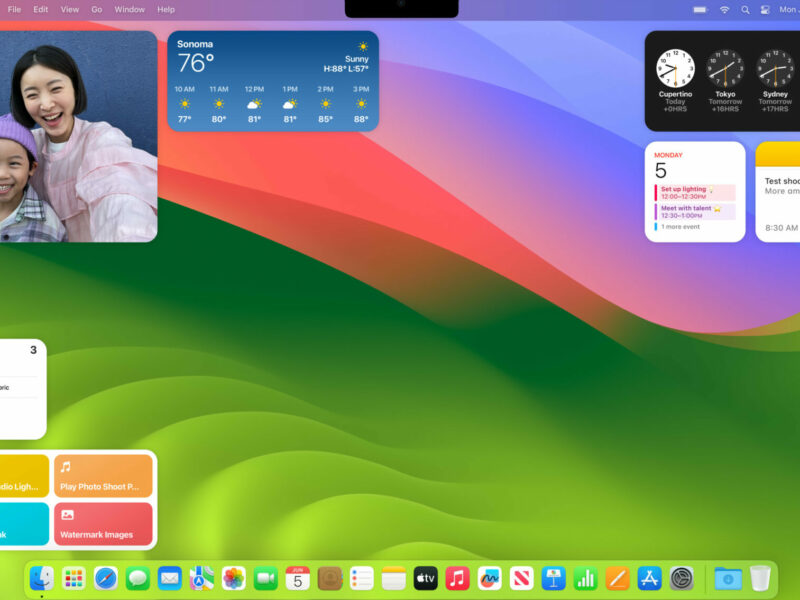Viewport: 800px width, 600px height.
Task: Run the yellow shortcut ending in "dio Ligh..."
Action: click(24, 476)
